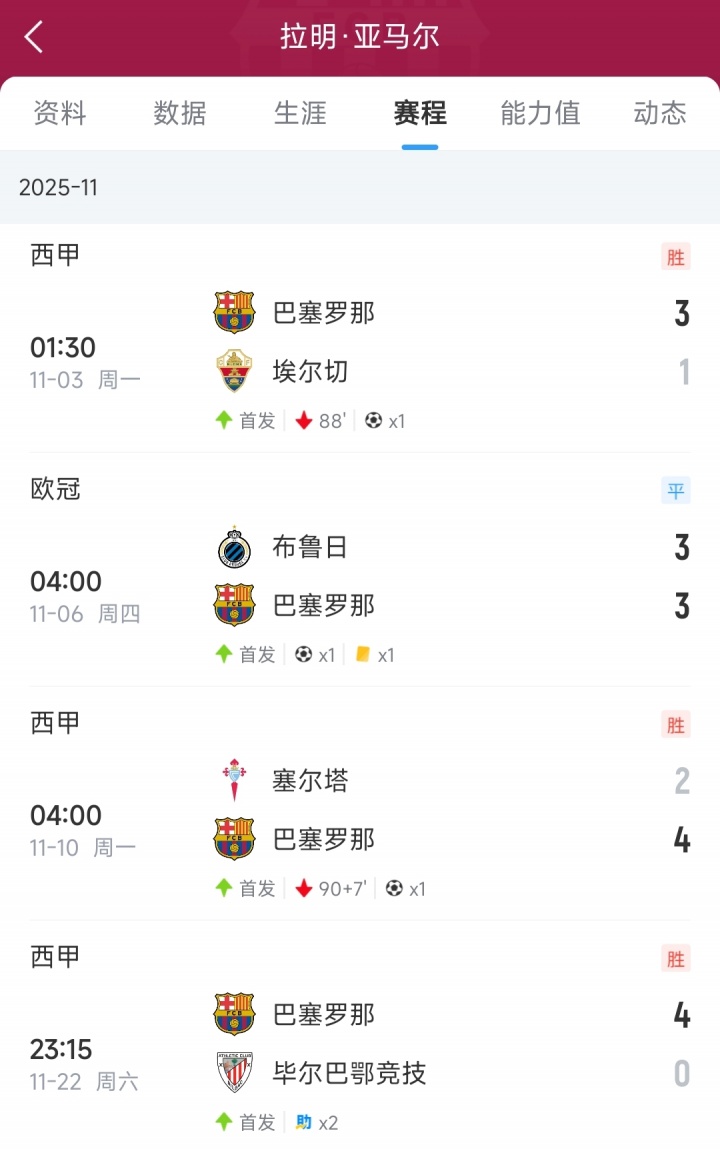
Task: Select the 生涯 tab
Action: click(x=300, y=113)
